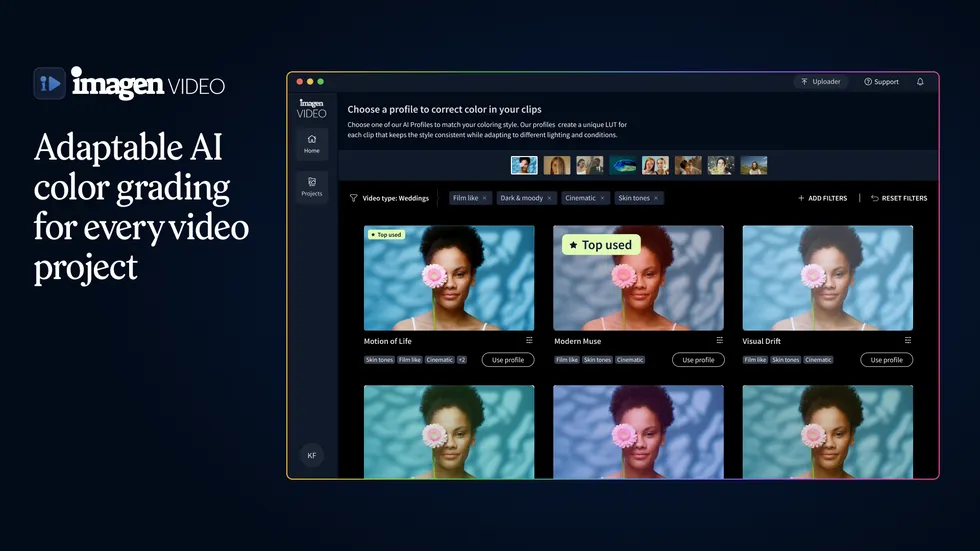Image resolution: width=980 pixels, height=551 pixels.
Task: Click the Uploader button in top bar
Action: click(821, 82)
